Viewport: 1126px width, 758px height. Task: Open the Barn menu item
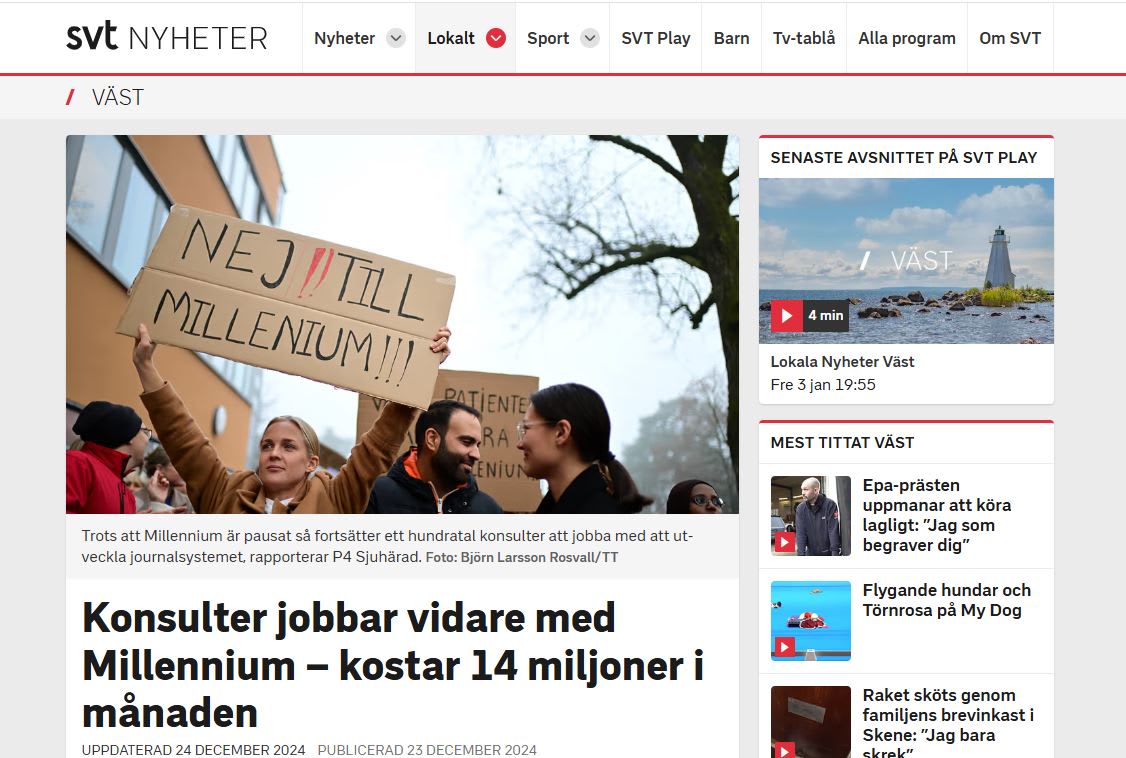(731, 38)
